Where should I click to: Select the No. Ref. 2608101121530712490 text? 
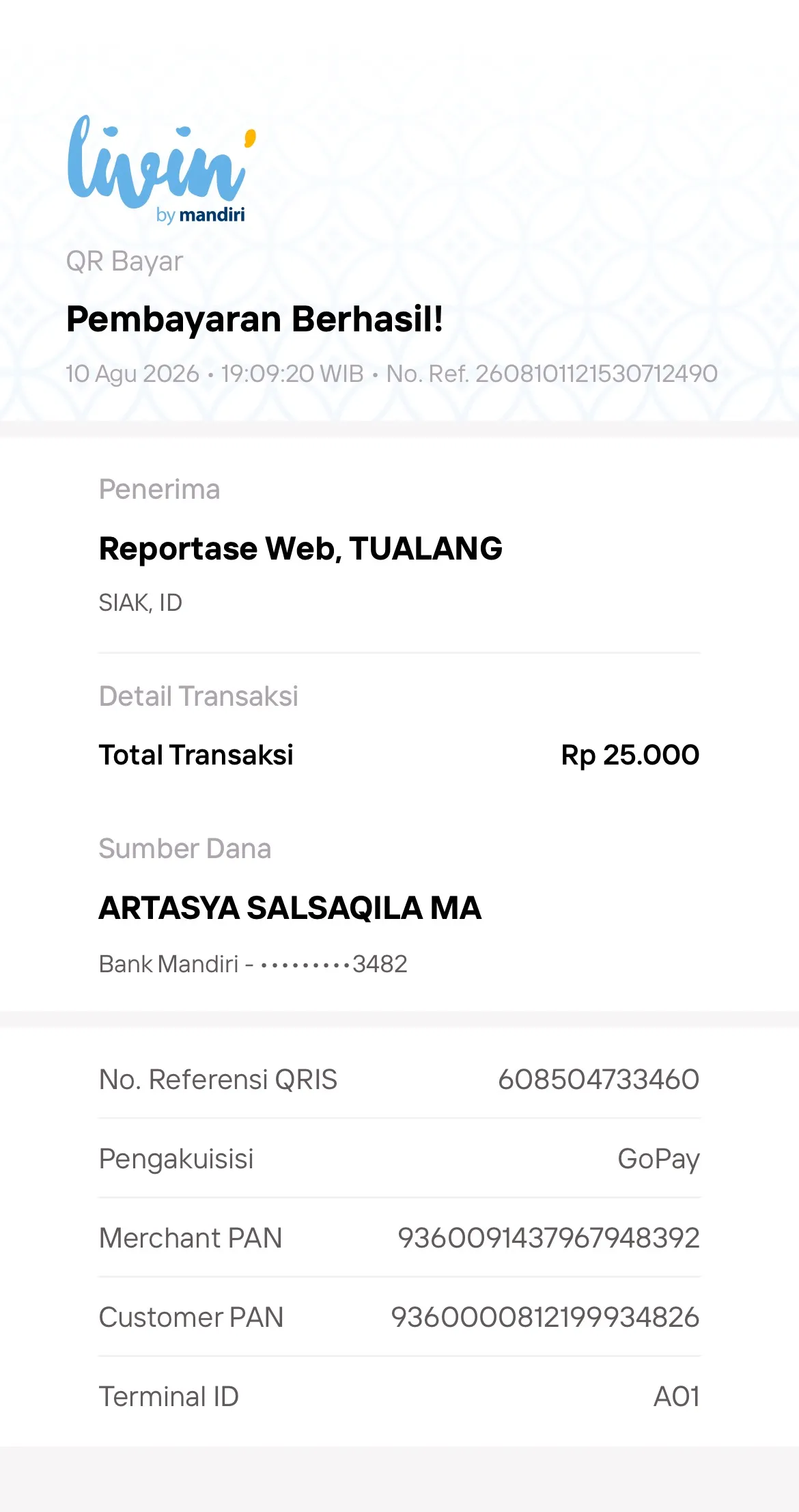552,374
